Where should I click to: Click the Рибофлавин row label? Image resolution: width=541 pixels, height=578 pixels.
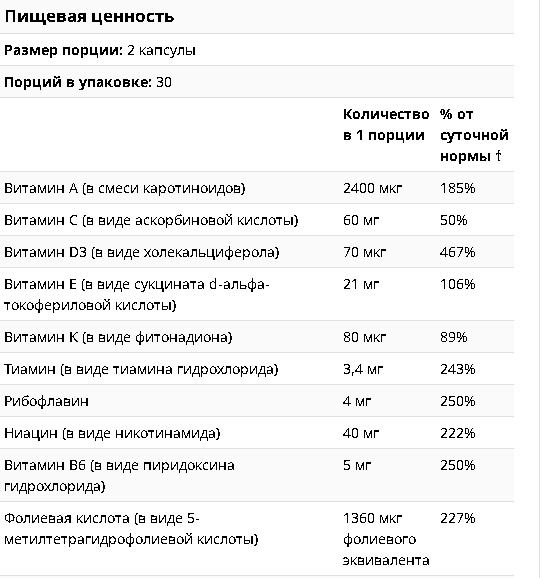[x=46, y=401]
